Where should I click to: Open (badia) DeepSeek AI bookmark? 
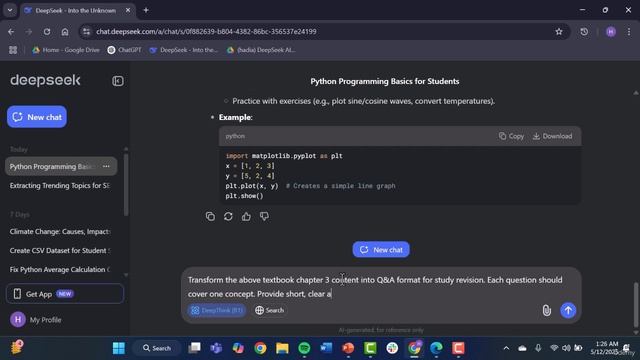pyautogui.click(x=261, y=50)
